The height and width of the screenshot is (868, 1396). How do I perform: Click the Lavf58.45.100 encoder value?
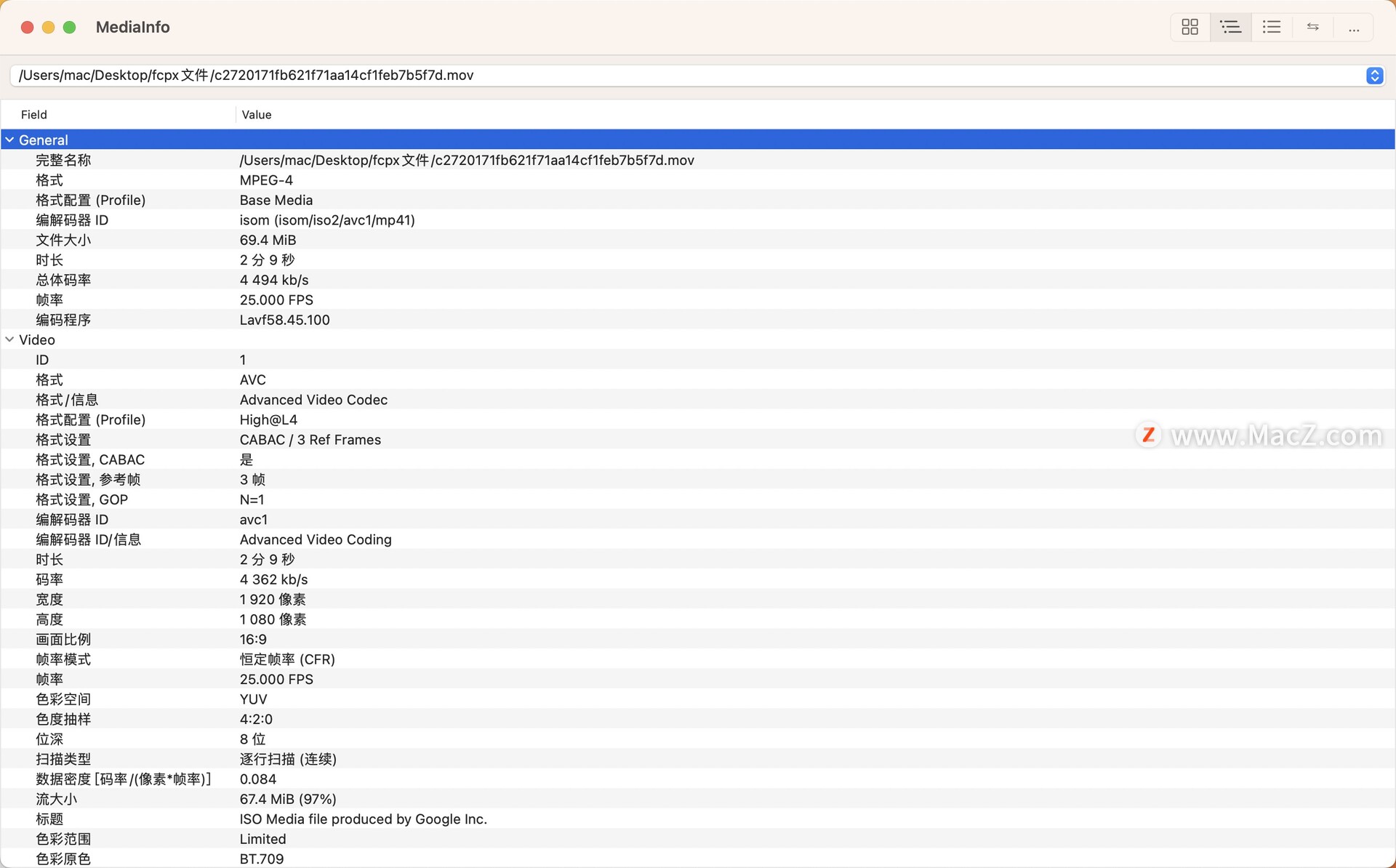(x=285, y=320)
